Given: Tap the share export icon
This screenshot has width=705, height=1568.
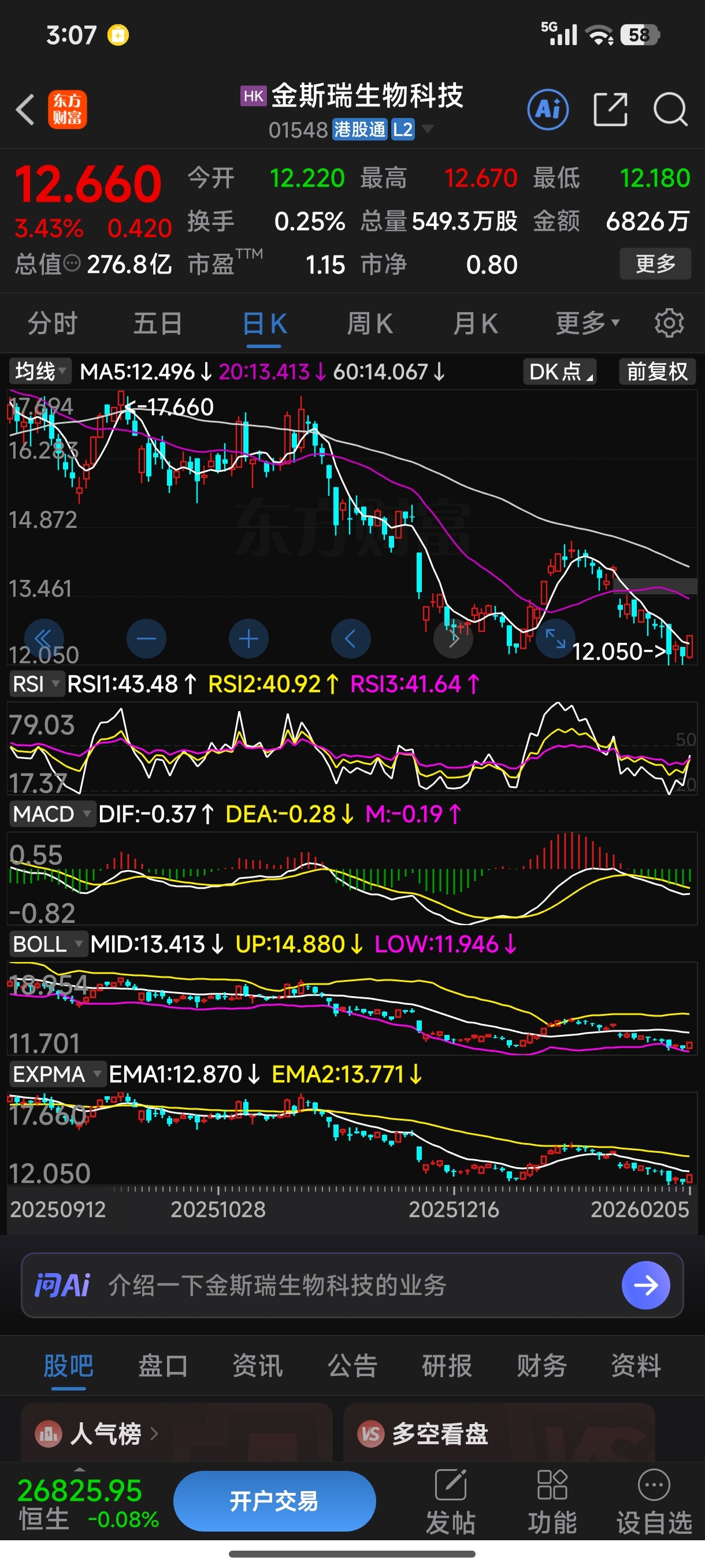Looking at the screenshot, I should point(610,110).
